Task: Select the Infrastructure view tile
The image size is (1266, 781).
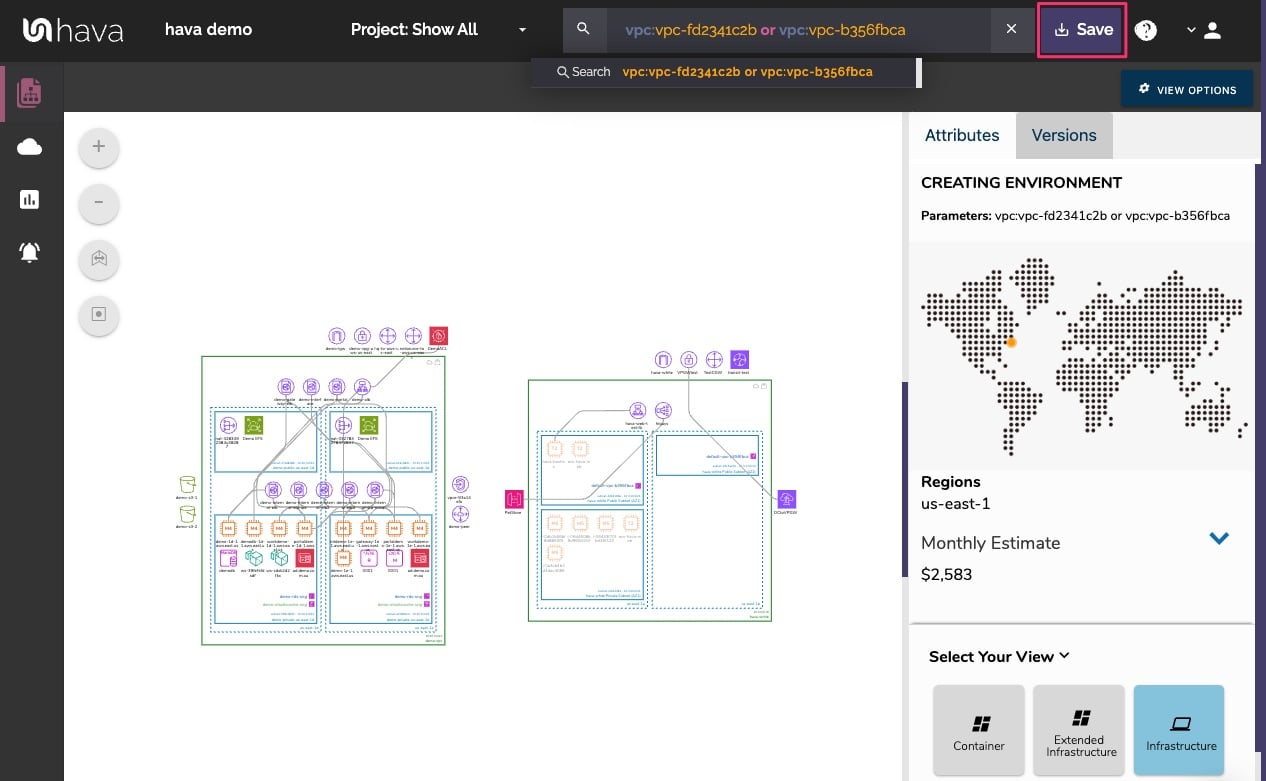Action: pos(1180,729)
